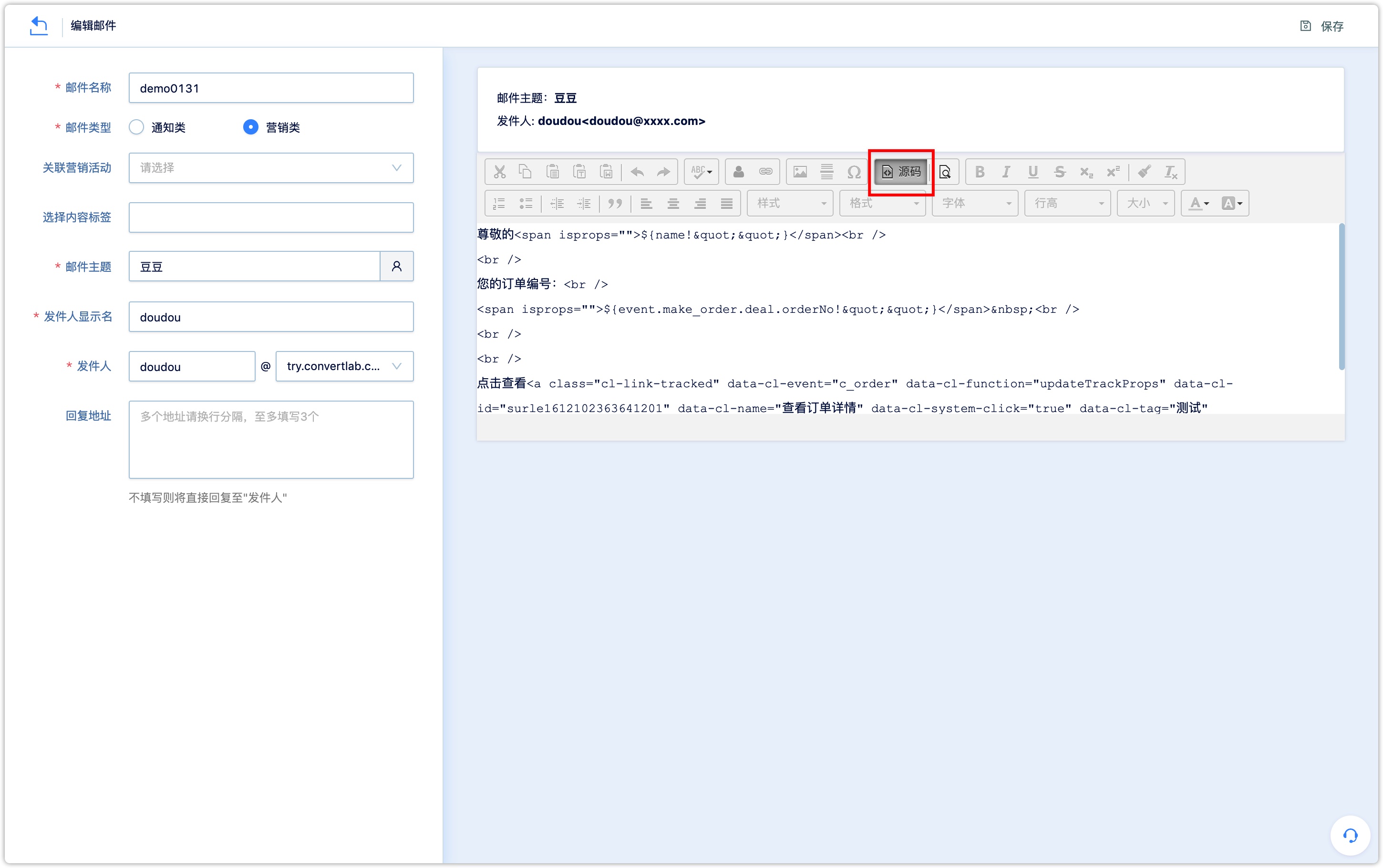Click the 邮件名称 input field
Viewport: 1383px width, 868px height.
(271, 88)
